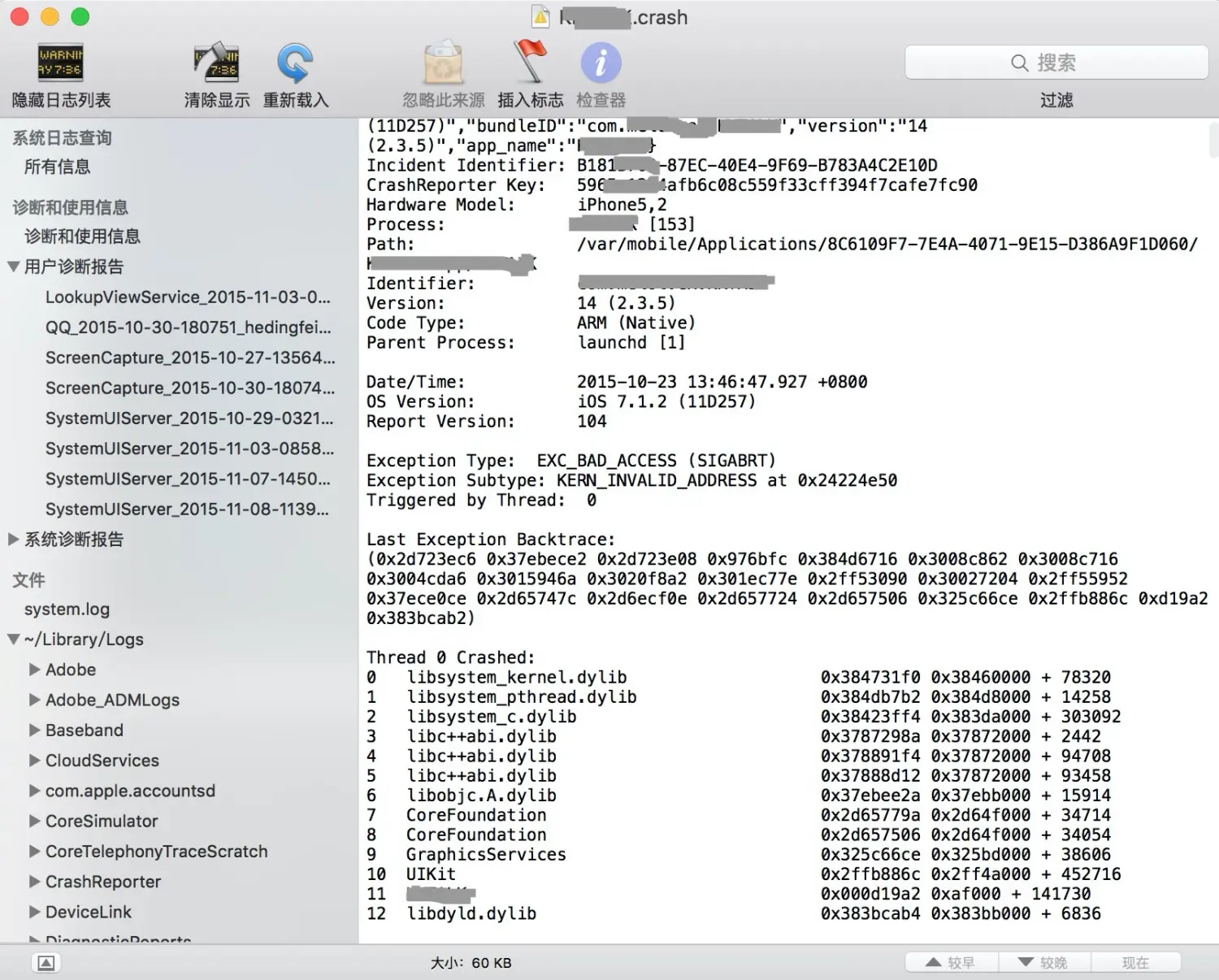Click the Later (较晚) button

click(1043, 963)
